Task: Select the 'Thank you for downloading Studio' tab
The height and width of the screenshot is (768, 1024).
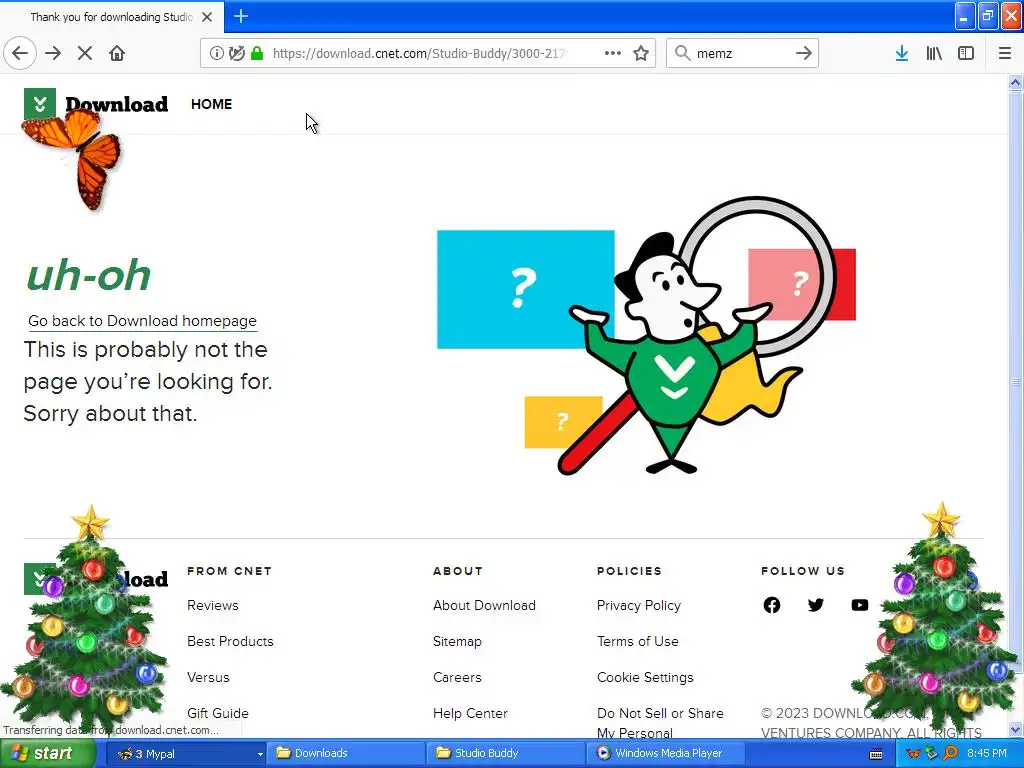Action: [x=112, y=17]
